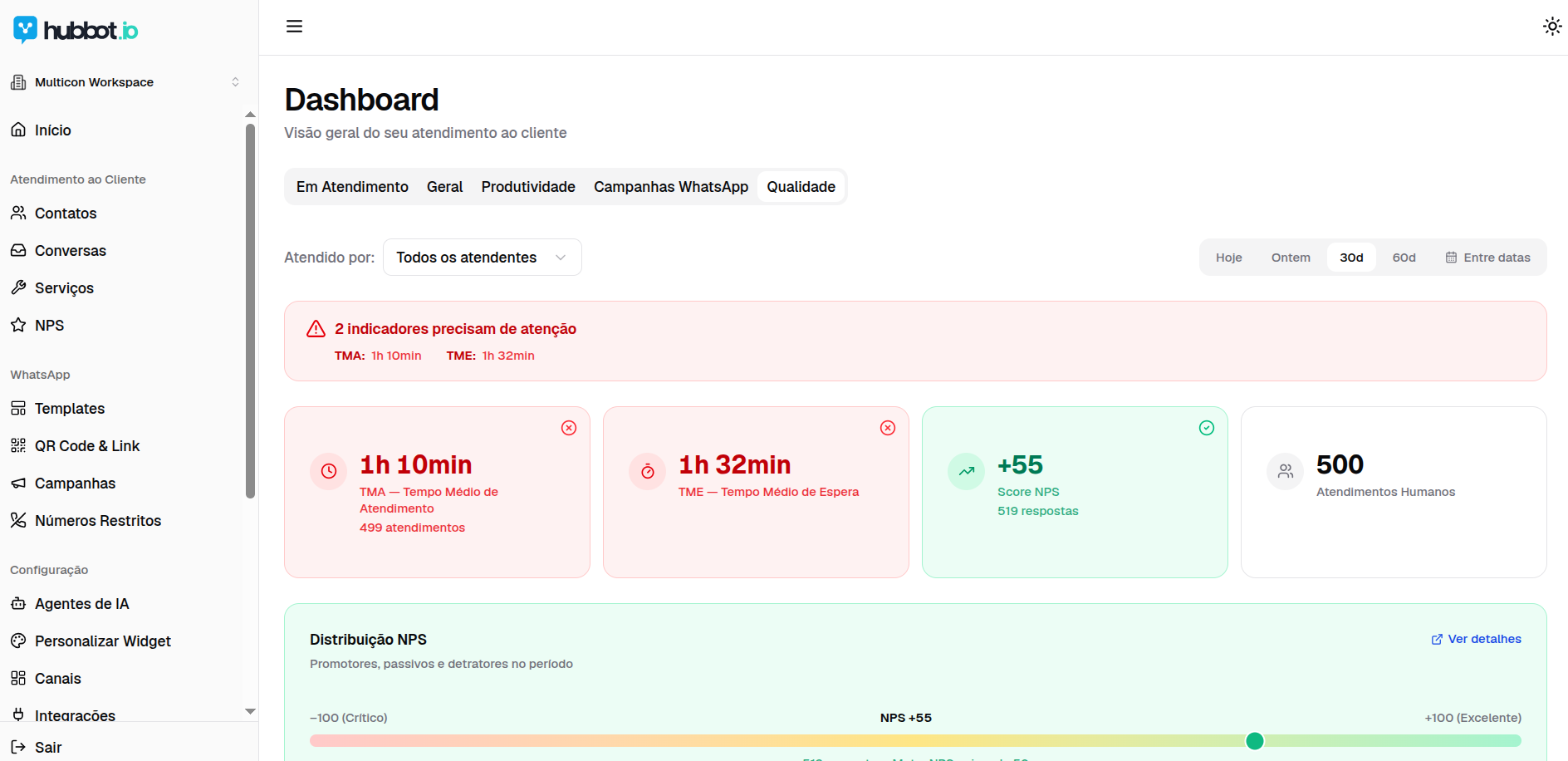Click '2 indicadores precisam de atenção' alert
Image resolution: width=1568 pixels, height=761 pixels.
pos(455,329)
